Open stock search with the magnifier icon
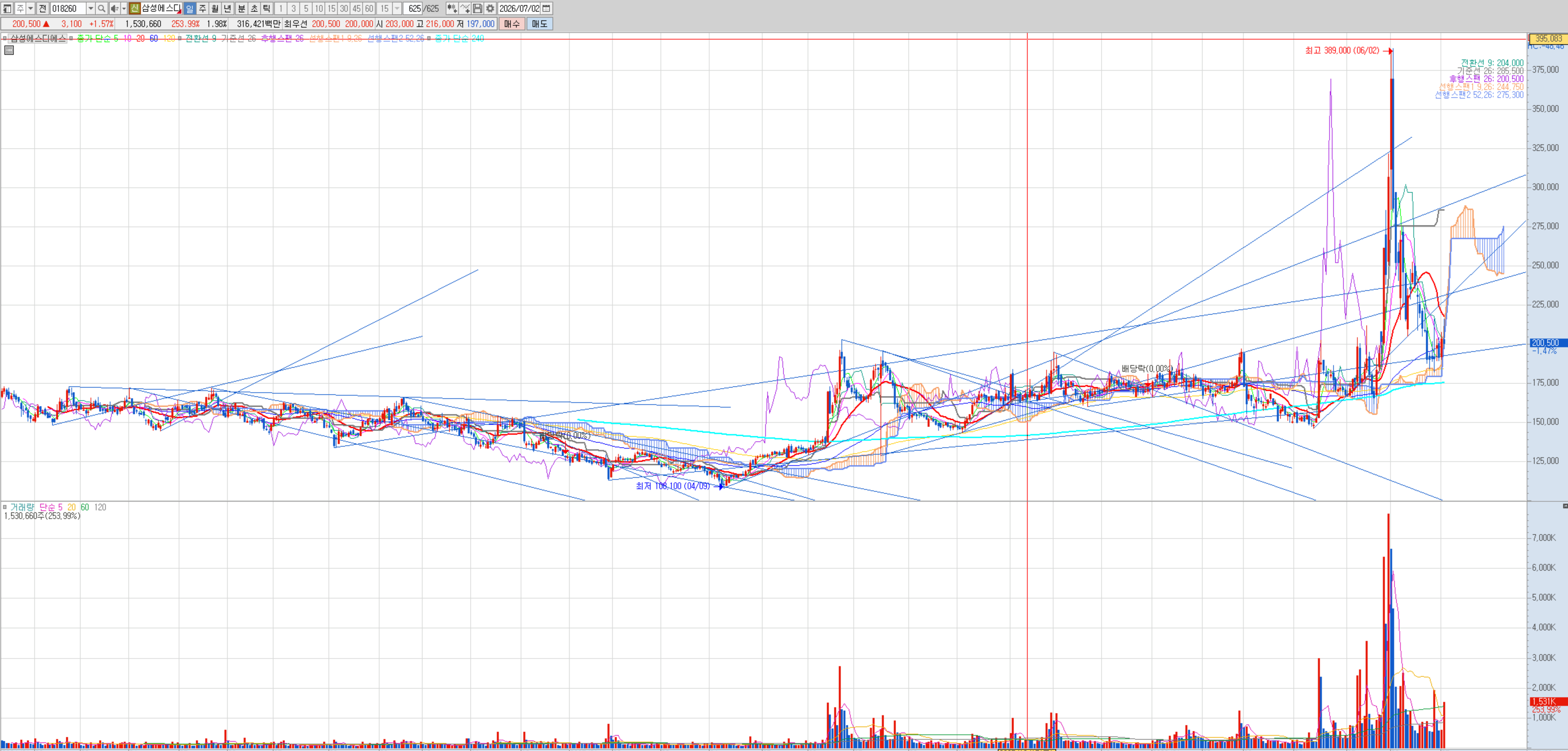Viewport: 1568px width, 751px height. (x=102, y=8)
